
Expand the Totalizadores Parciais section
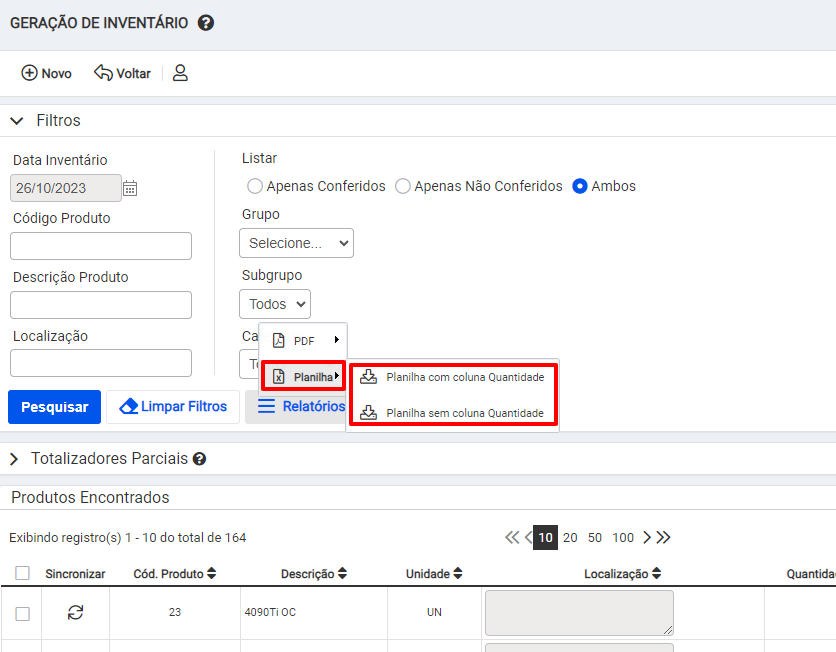(x=14, y=459)
